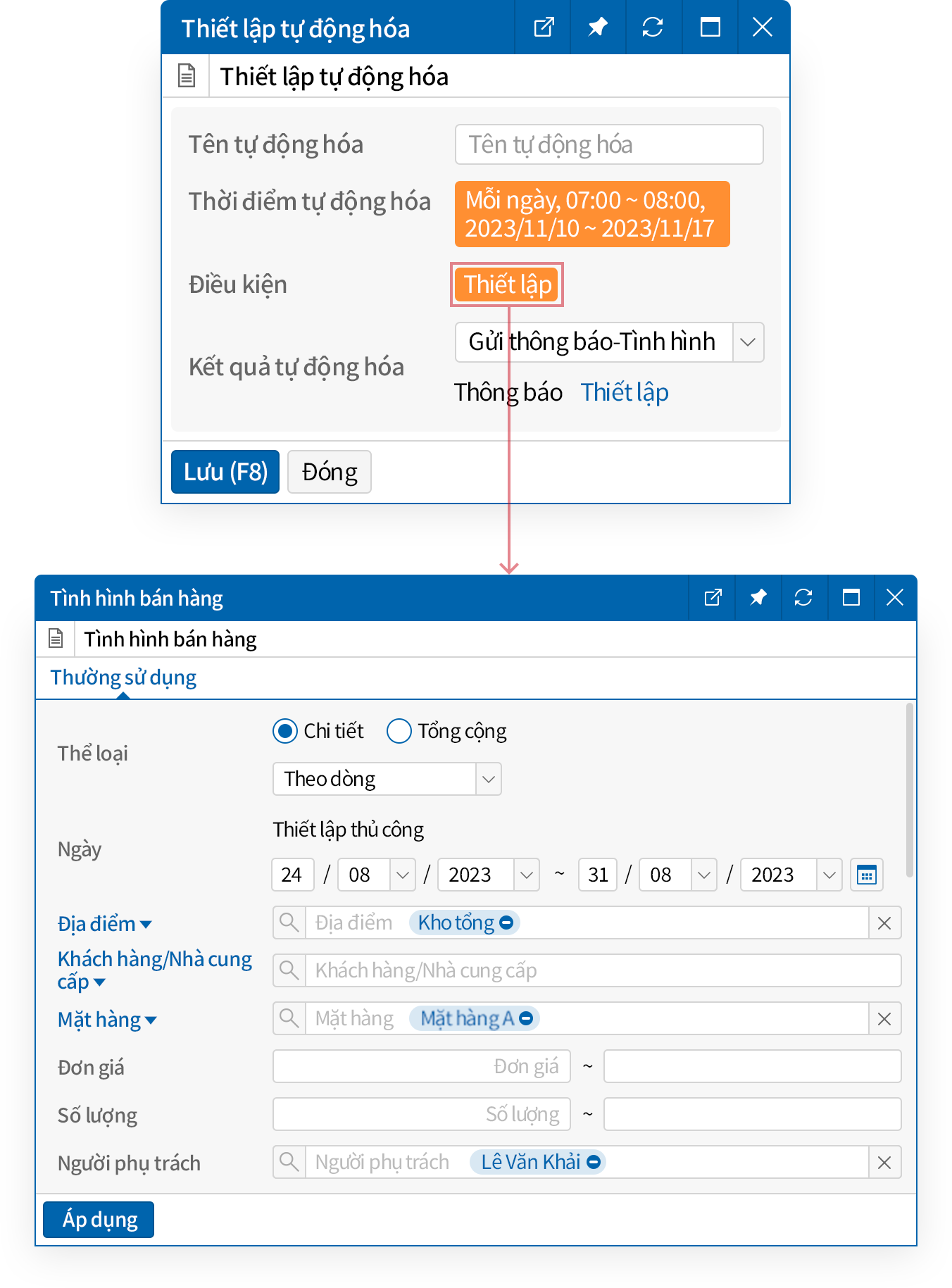Open automation dialog in new window icon

pyautogui.click(x=544, y=27)
